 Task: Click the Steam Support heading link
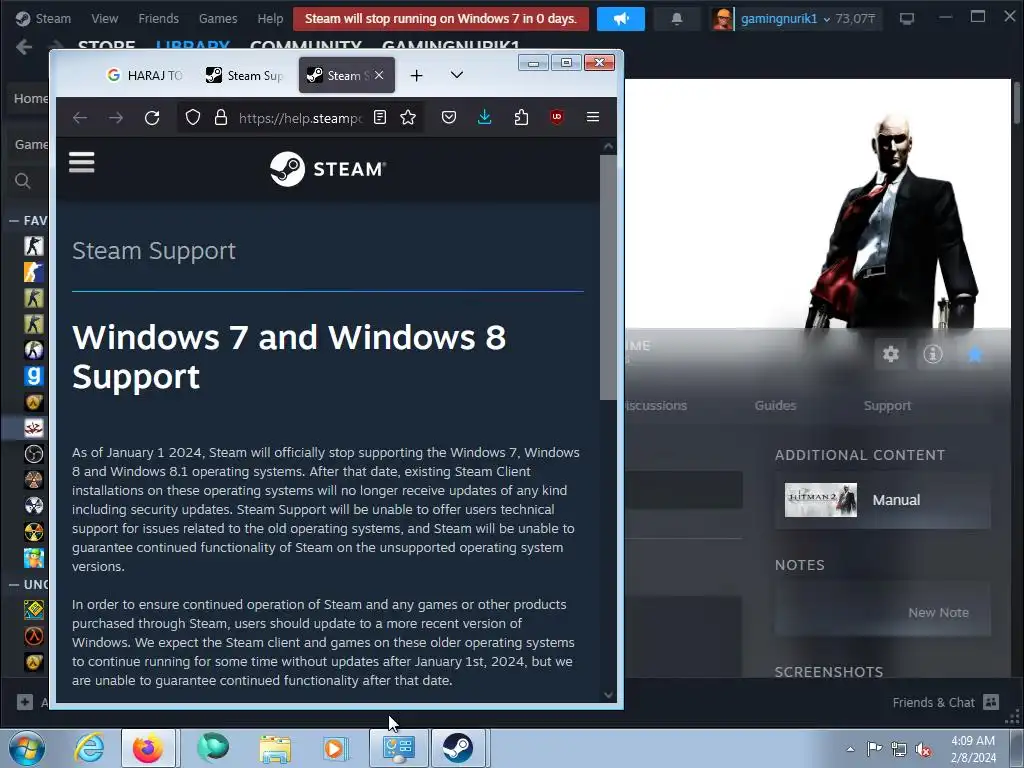click(153, 251)
